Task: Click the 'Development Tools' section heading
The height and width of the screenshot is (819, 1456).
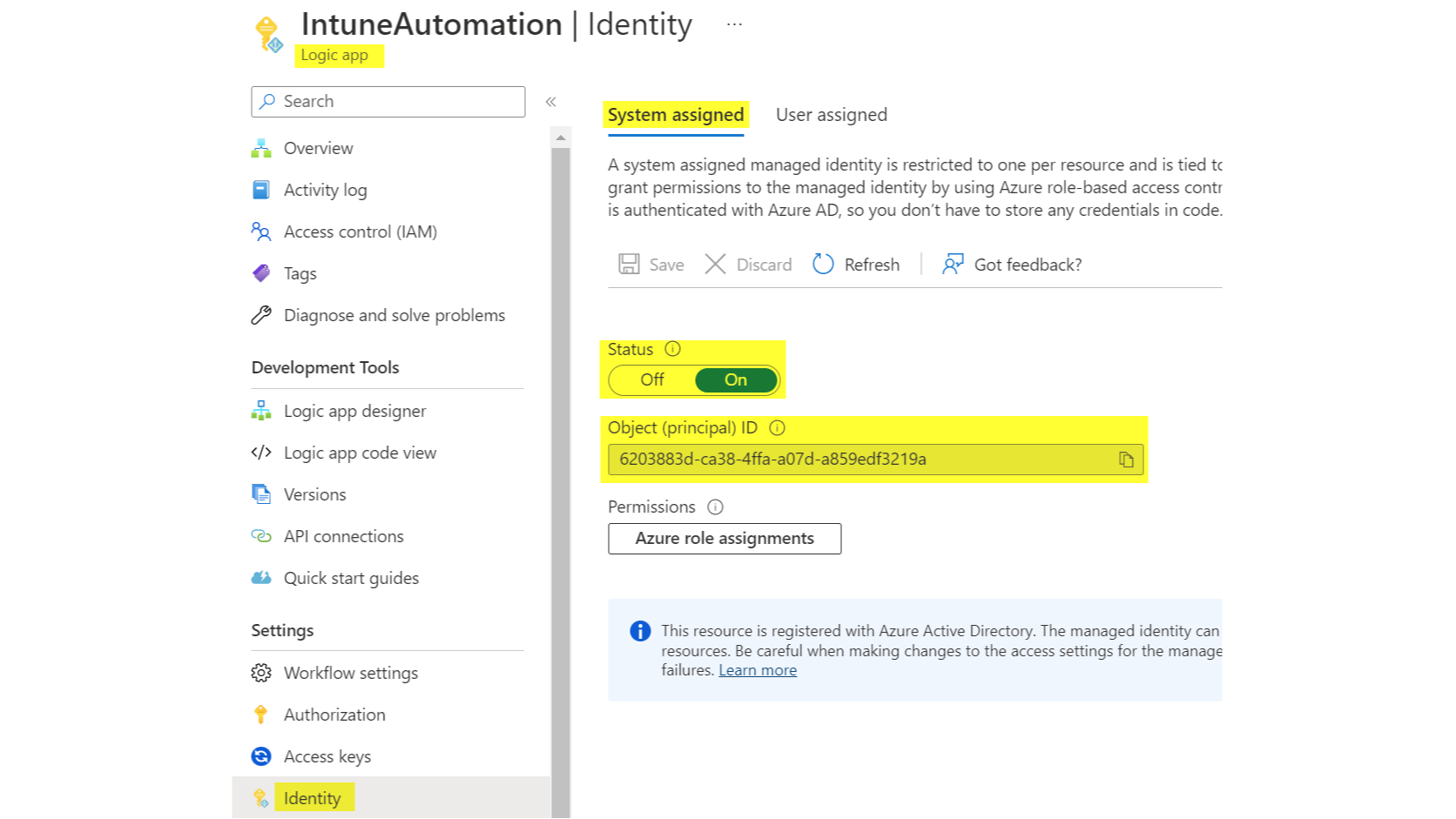Action: [325, 367]
